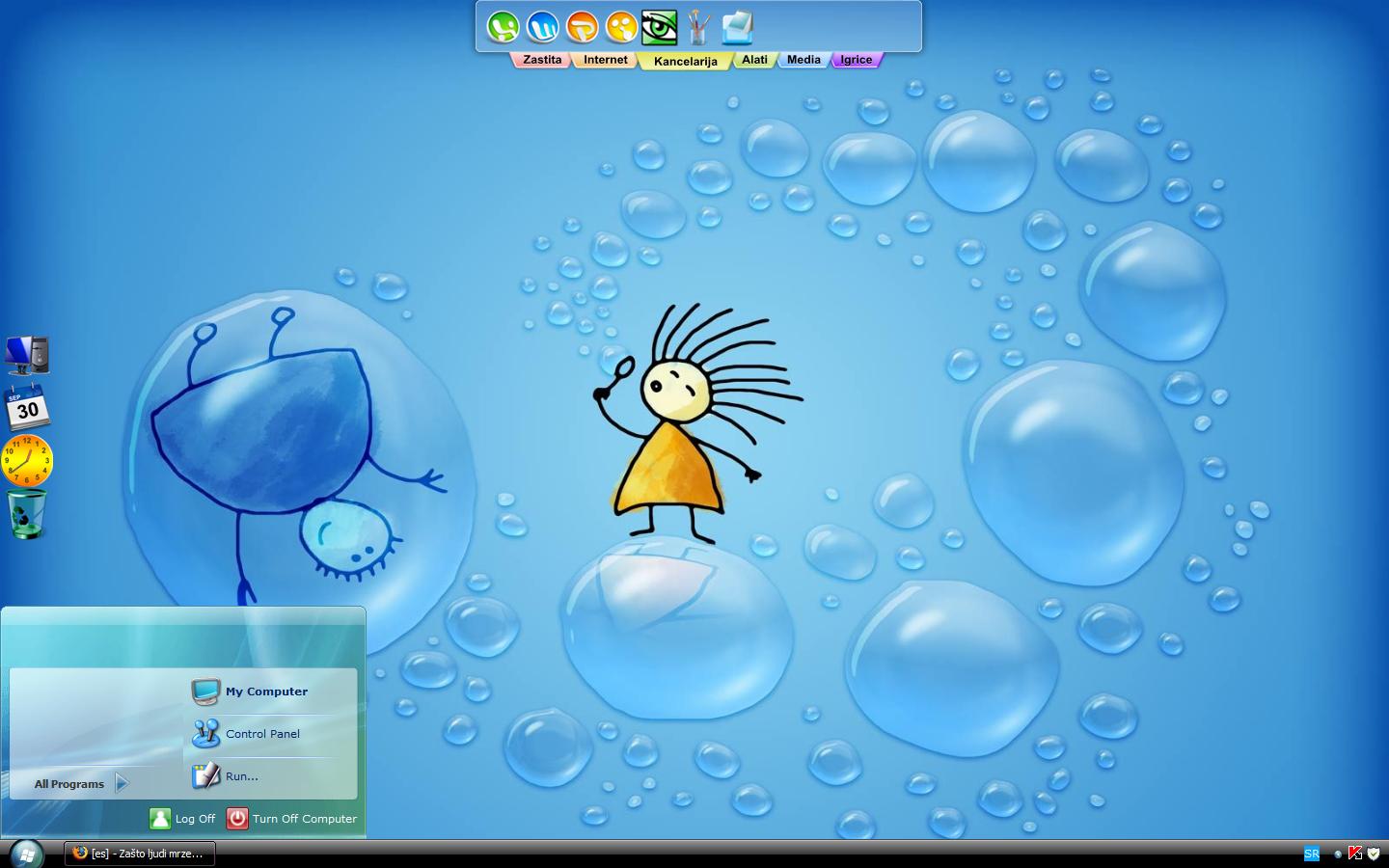
Task: Click the orange analog clock desktop icon
Action: 27,460
